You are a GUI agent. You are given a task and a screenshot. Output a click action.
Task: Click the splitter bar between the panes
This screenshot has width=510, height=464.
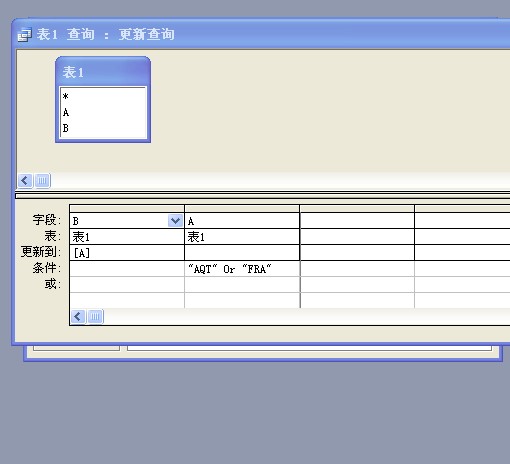pos(263,196)
